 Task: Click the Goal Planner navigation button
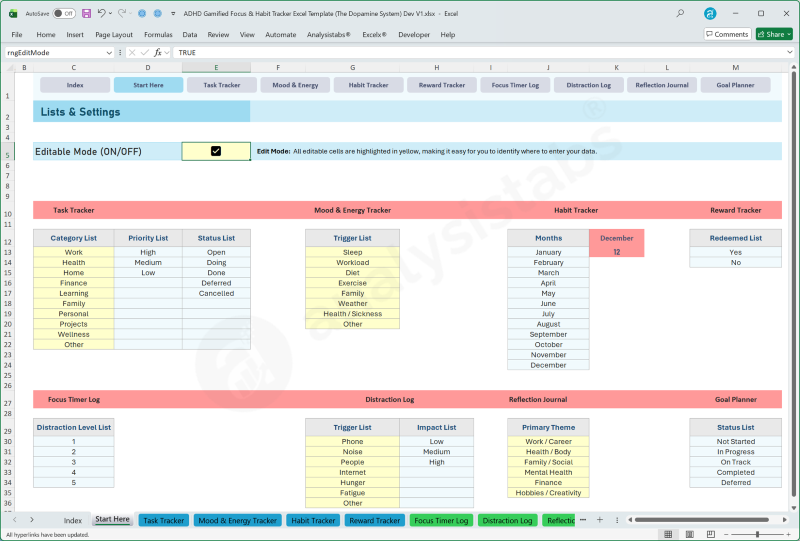735,85
